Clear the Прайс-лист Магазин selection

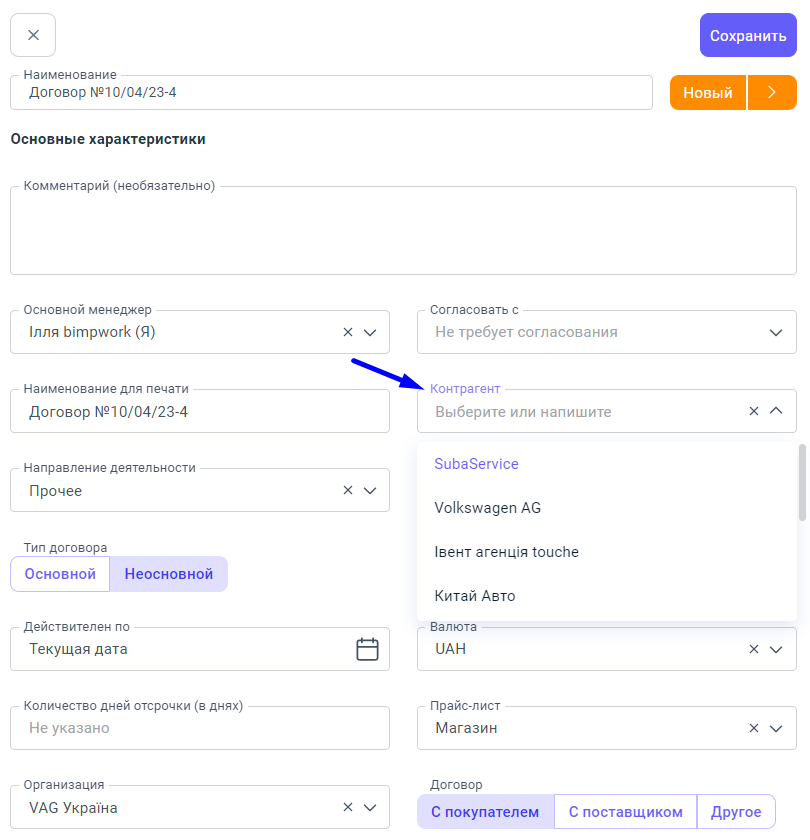[754, 728]
